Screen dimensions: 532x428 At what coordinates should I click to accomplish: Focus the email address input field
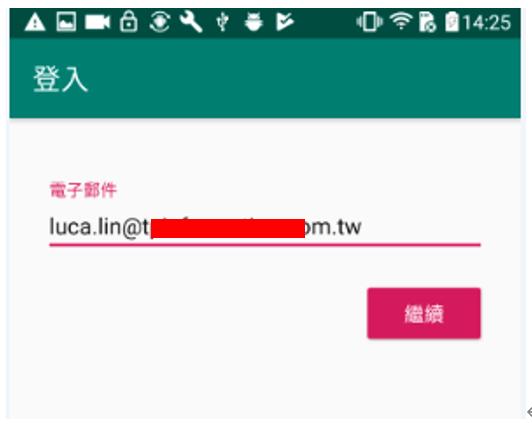pos(265,227)
